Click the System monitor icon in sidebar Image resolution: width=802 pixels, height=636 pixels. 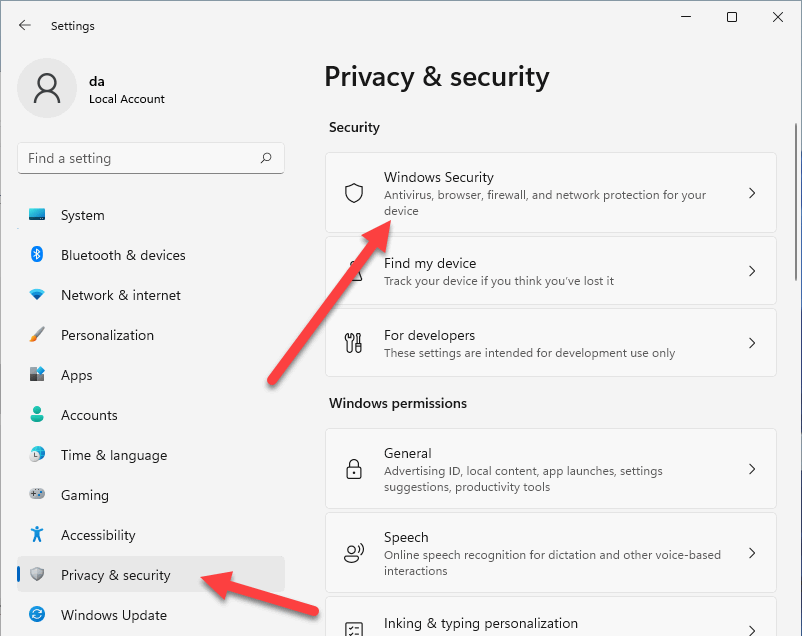click(x=37, y=214)
